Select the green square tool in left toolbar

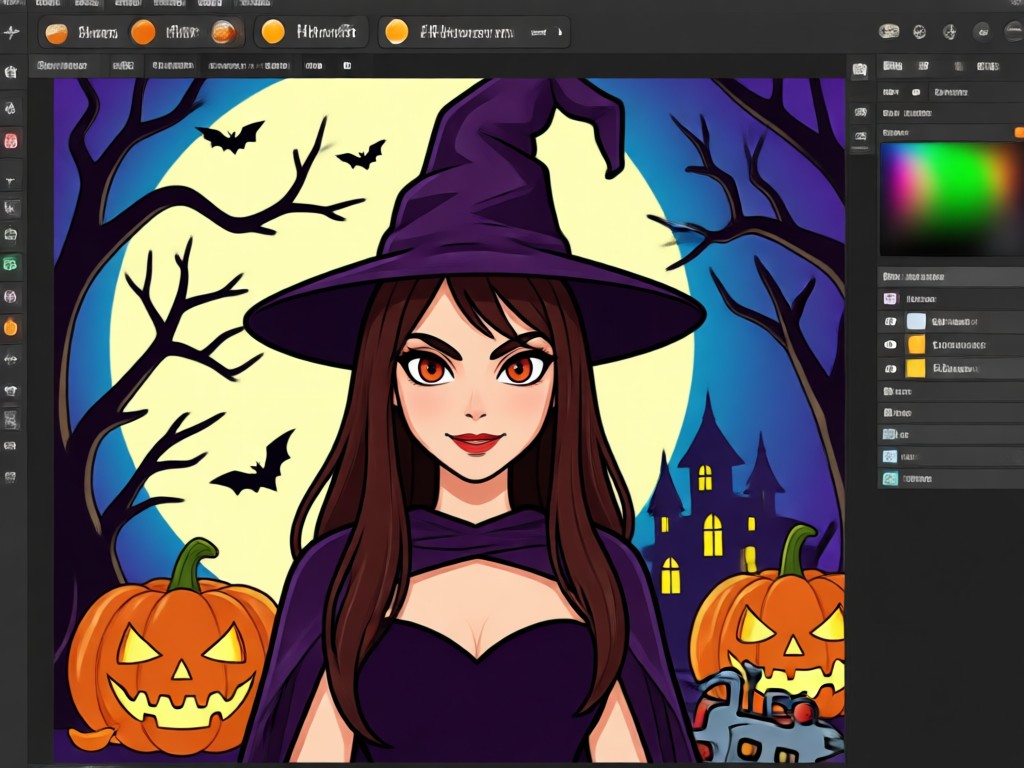(x=10, y=264)
